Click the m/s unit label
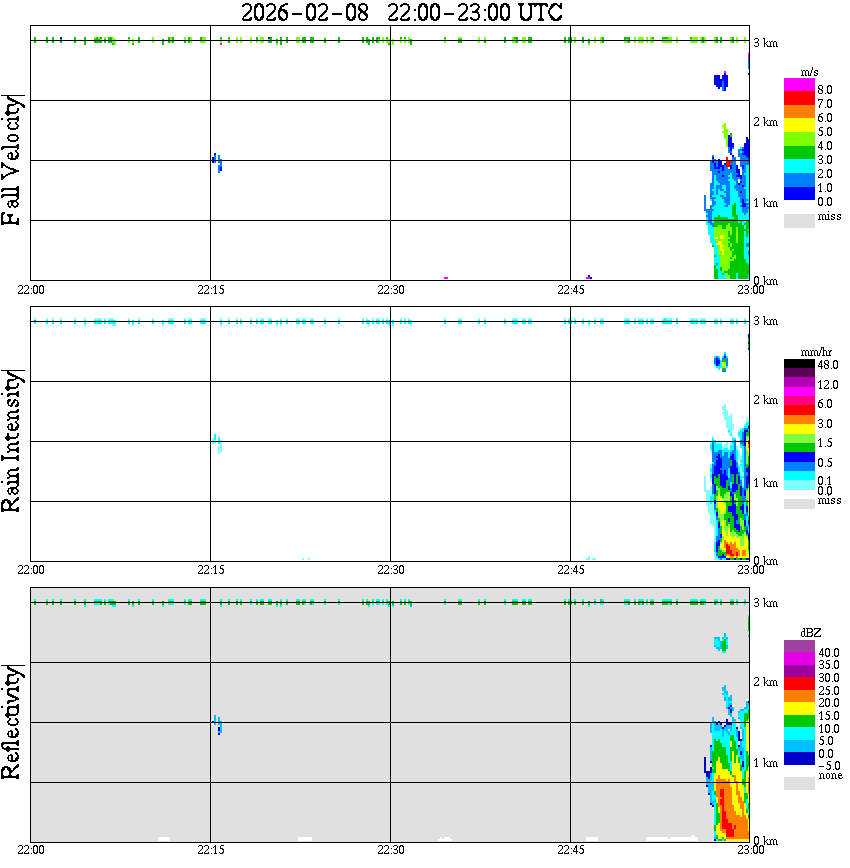 809,72
